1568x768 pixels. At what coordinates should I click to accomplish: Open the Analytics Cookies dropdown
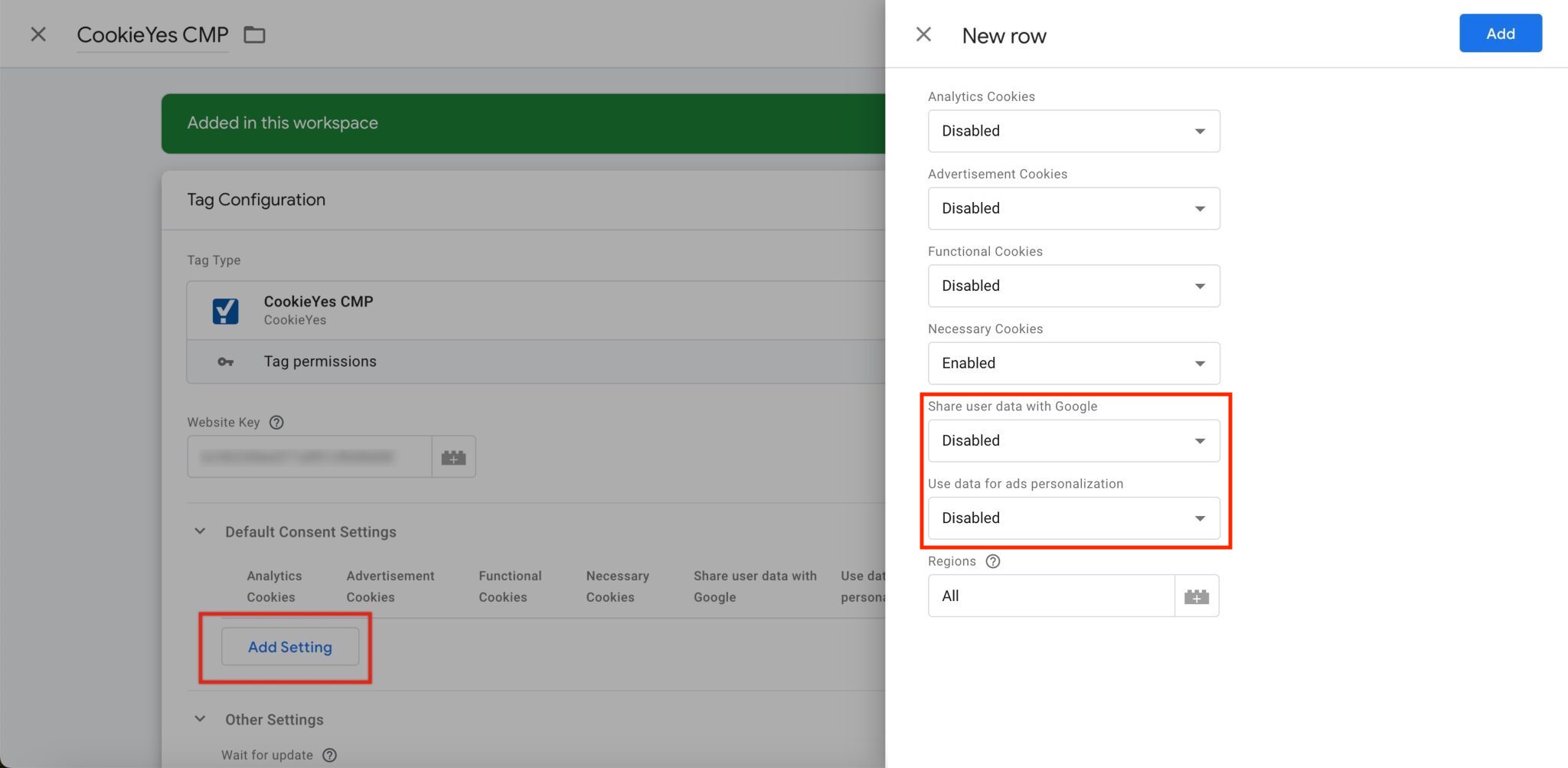pyautogui.click(x=1073, y=131)
